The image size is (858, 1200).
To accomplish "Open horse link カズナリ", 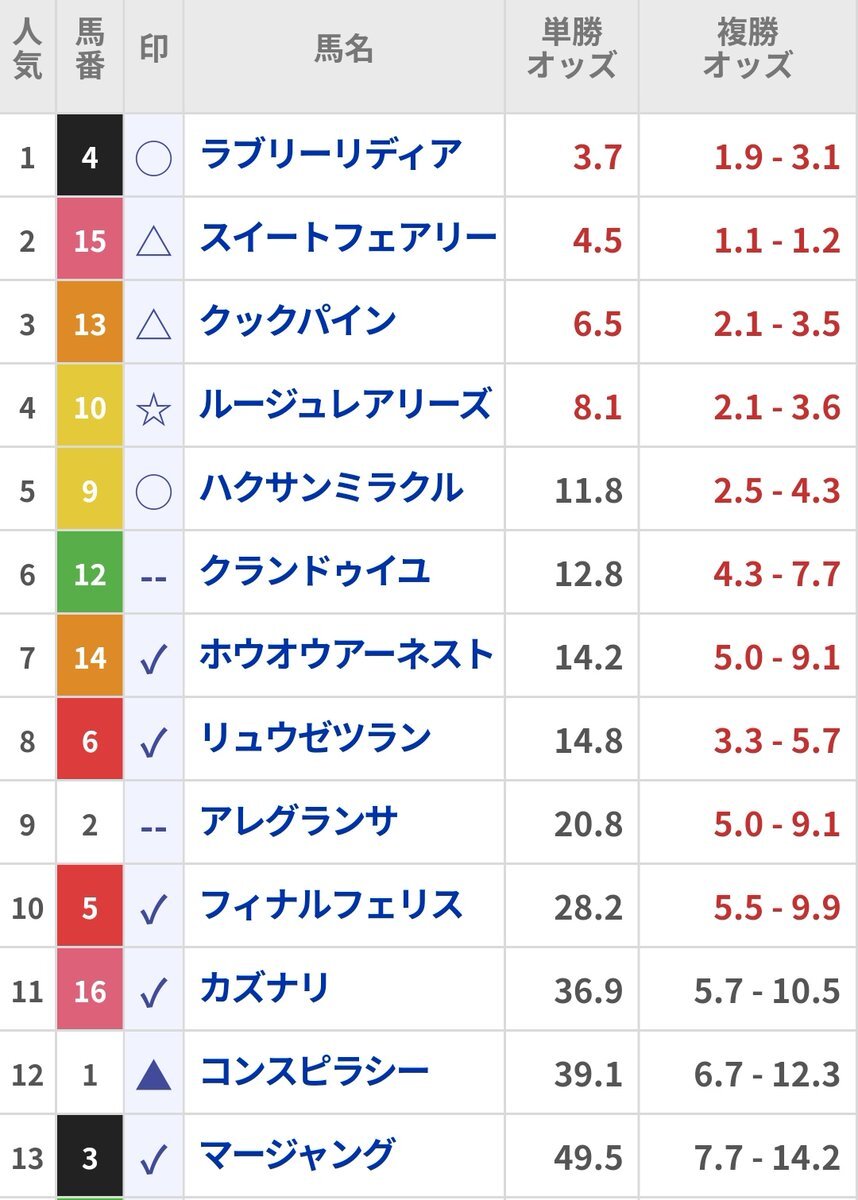I will (x=265, y=989).
